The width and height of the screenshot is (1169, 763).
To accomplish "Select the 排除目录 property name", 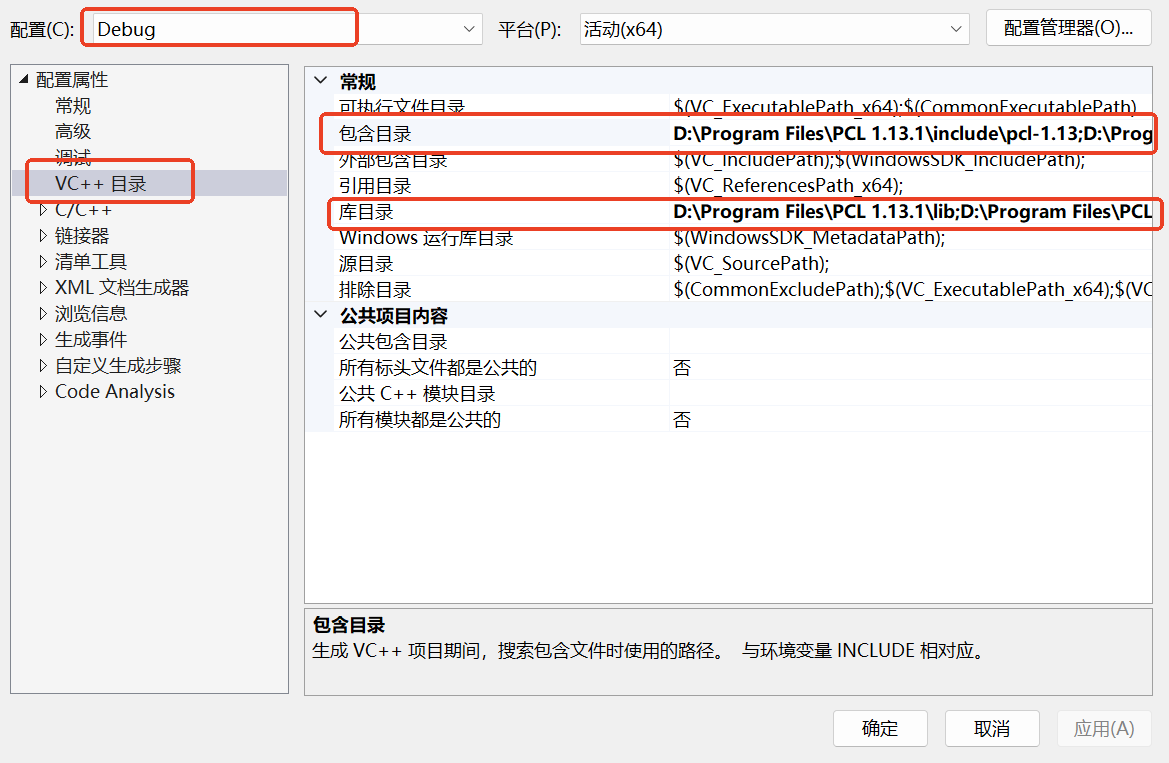I will [375, 290].
